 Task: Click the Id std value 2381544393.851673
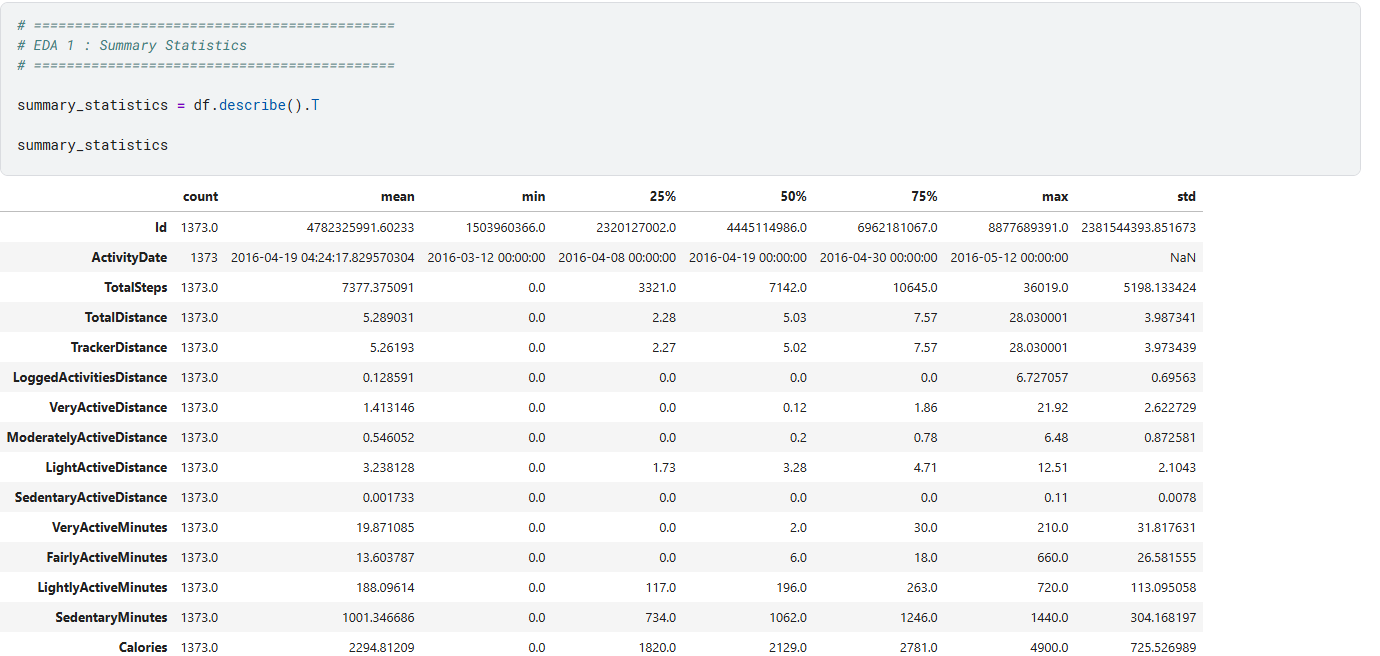[x=1139, y=227]
